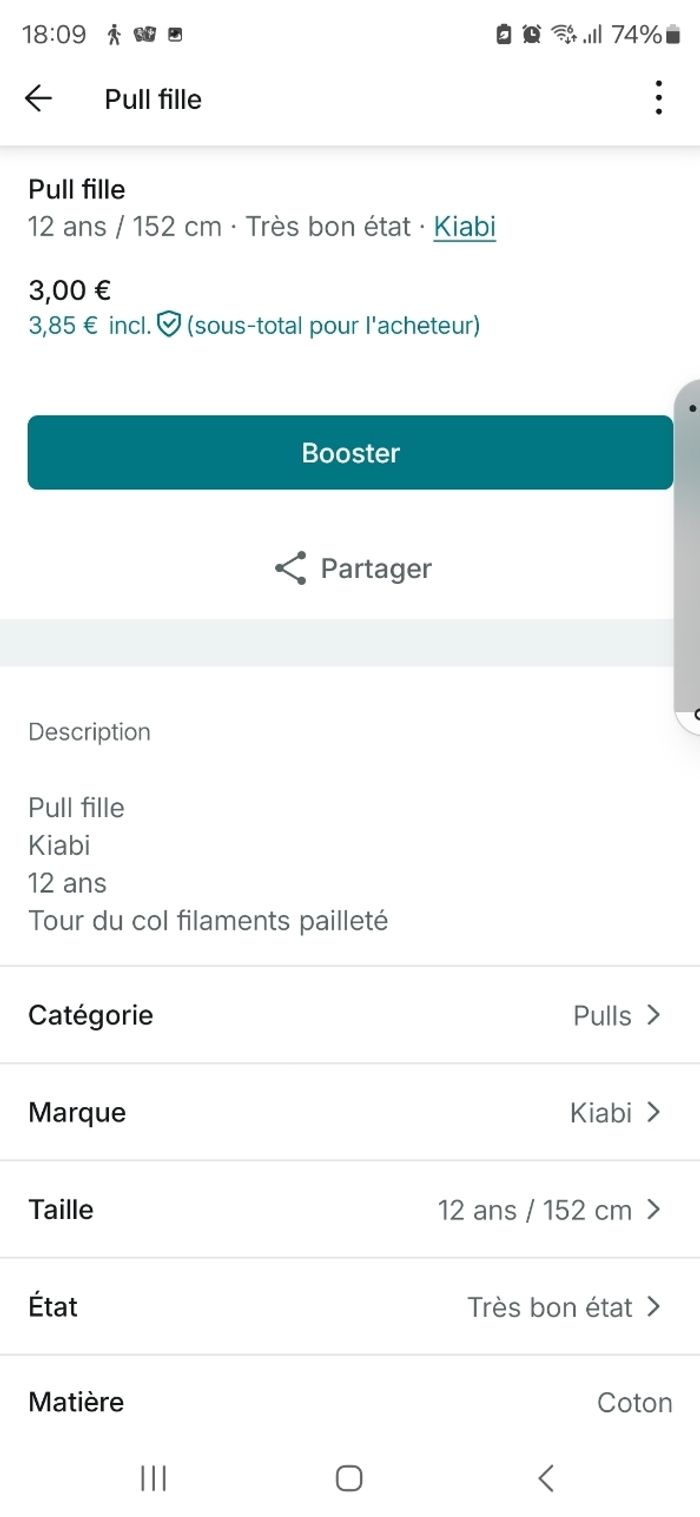Open recent apps from the navigation bar

click(152, 1476)
